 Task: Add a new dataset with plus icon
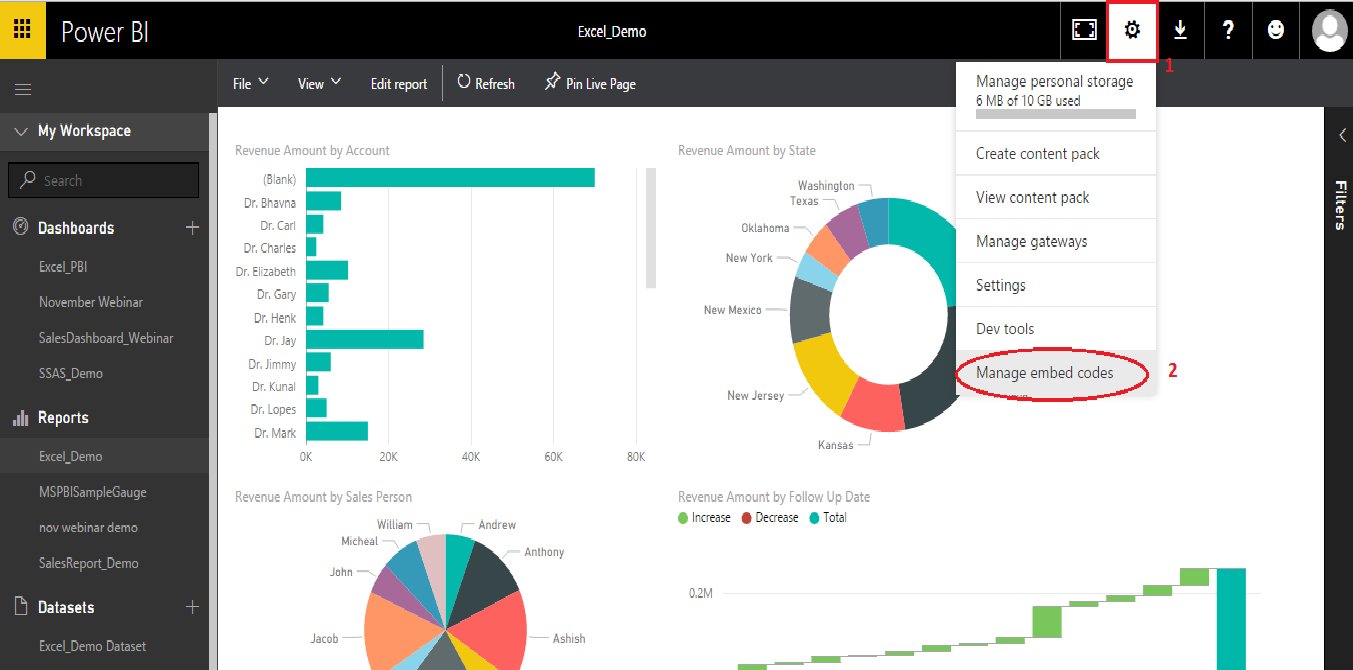pos(192,607)
